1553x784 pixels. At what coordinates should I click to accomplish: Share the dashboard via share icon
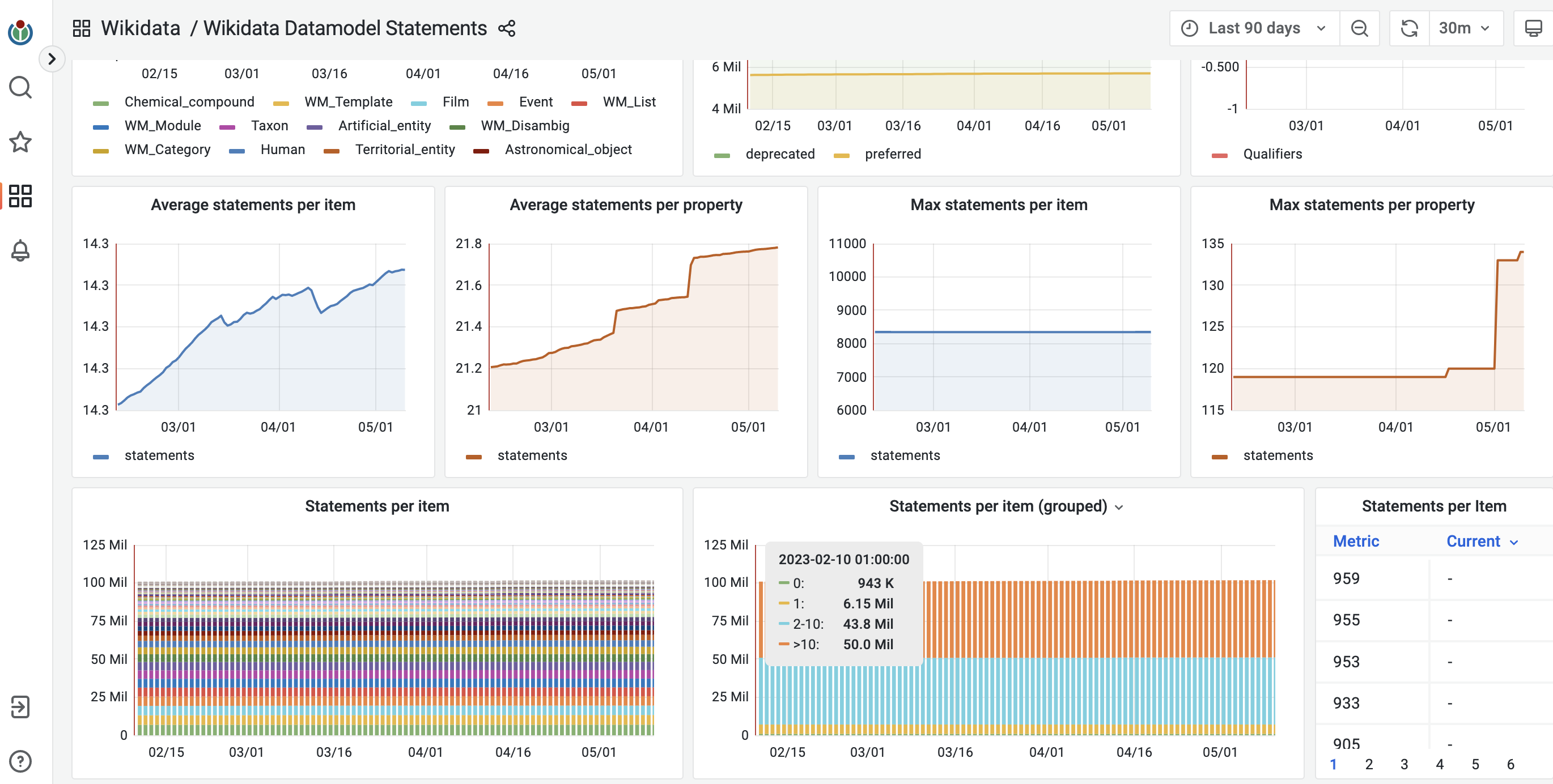[507, 28]
